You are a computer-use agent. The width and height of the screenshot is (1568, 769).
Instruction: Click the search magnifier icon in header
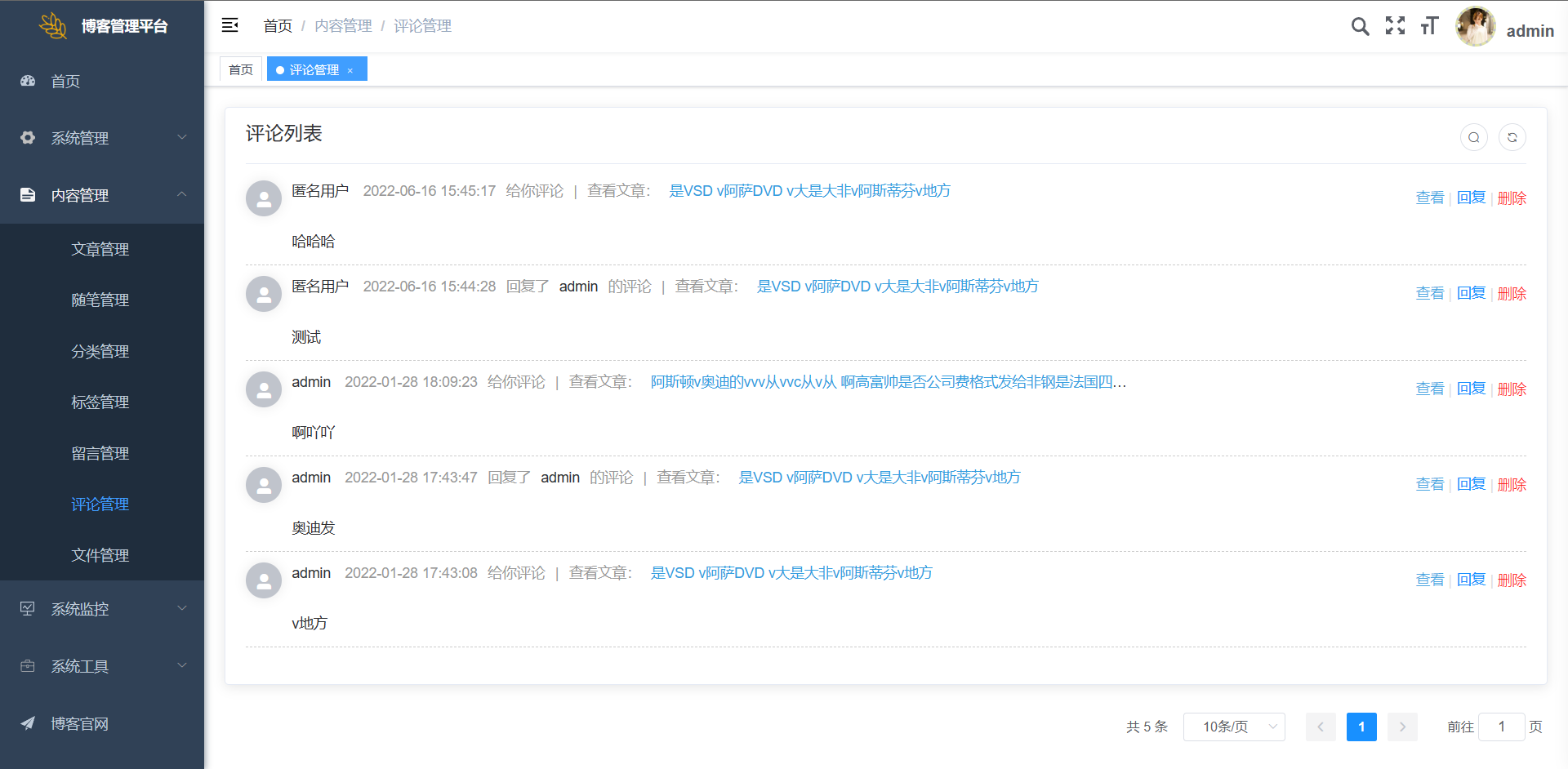pyautogui.click(x=1360, y=26)
